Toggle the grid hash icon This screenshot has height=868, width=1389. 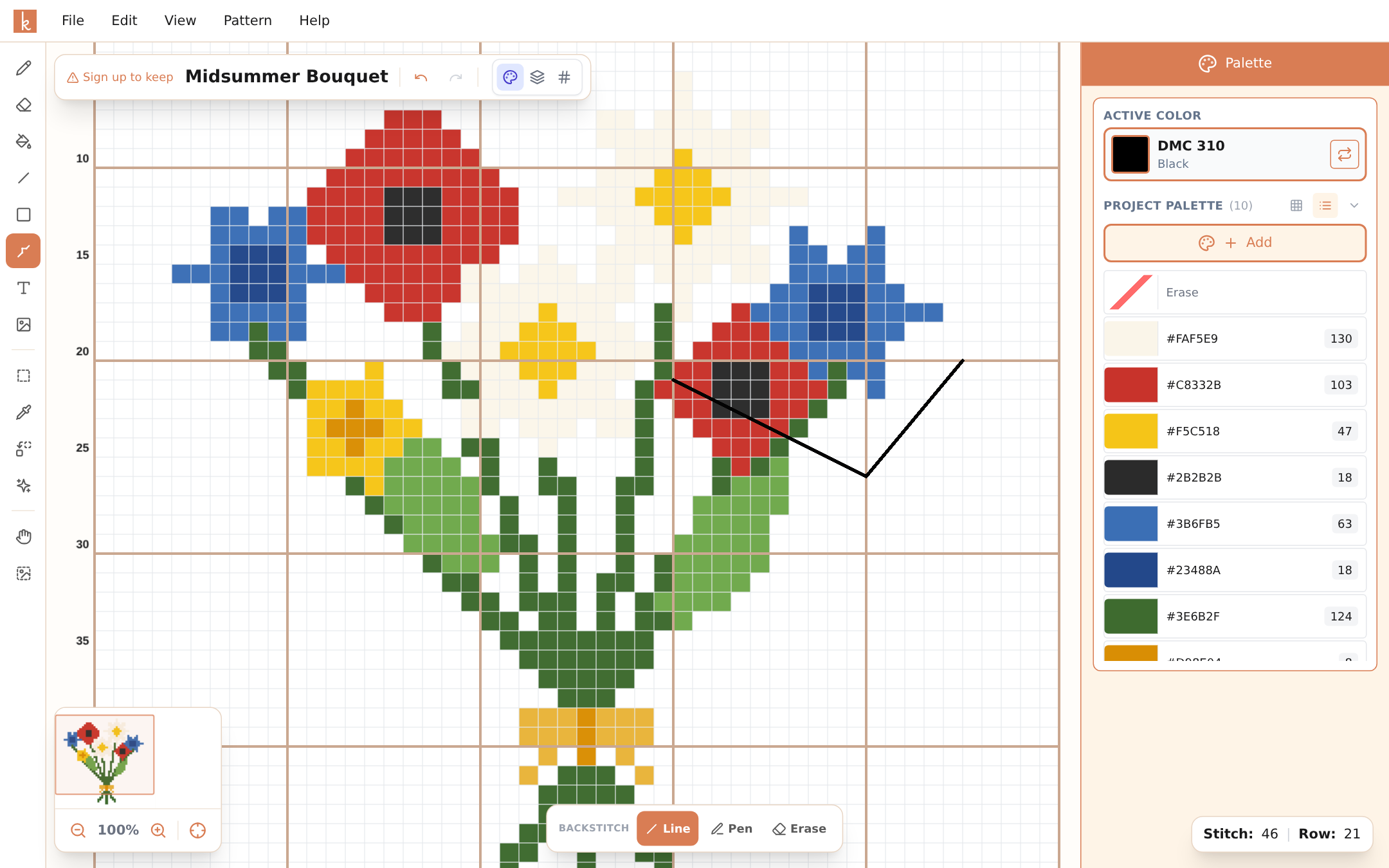(565, 77)
